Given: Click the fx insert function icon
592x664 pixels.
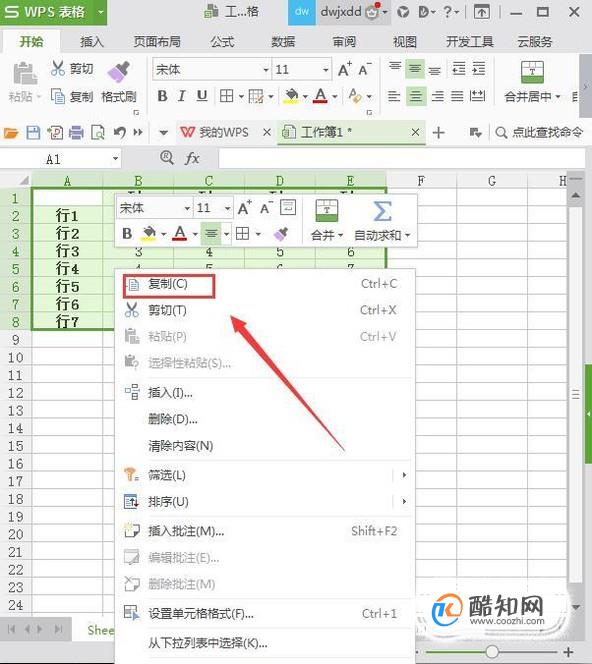Looking at the screenshot, I should tap(192, 158).
